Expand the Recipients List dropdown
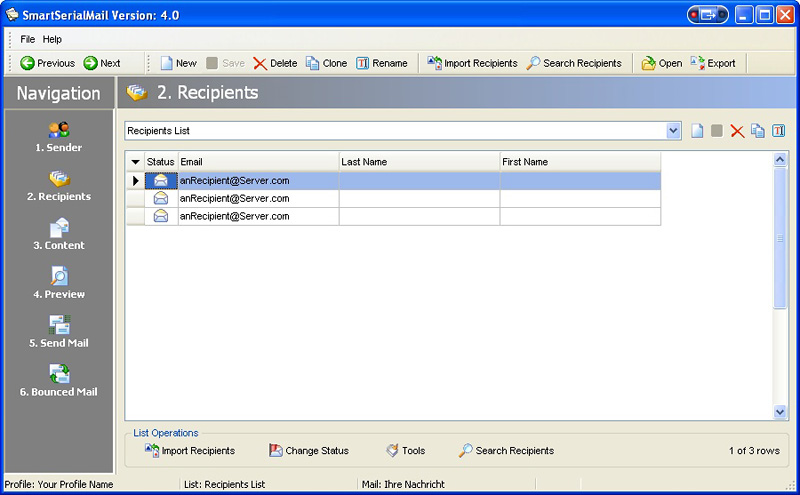This screenshot has width=800, height=495. [673, 131]
